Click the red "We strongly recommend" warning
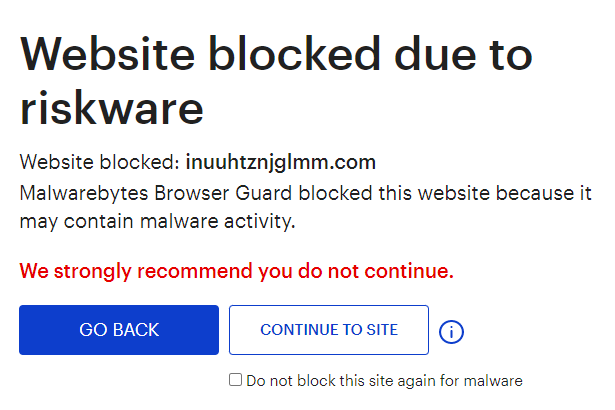The height and width of the screenshot is (410, 615). coord(237,271)
